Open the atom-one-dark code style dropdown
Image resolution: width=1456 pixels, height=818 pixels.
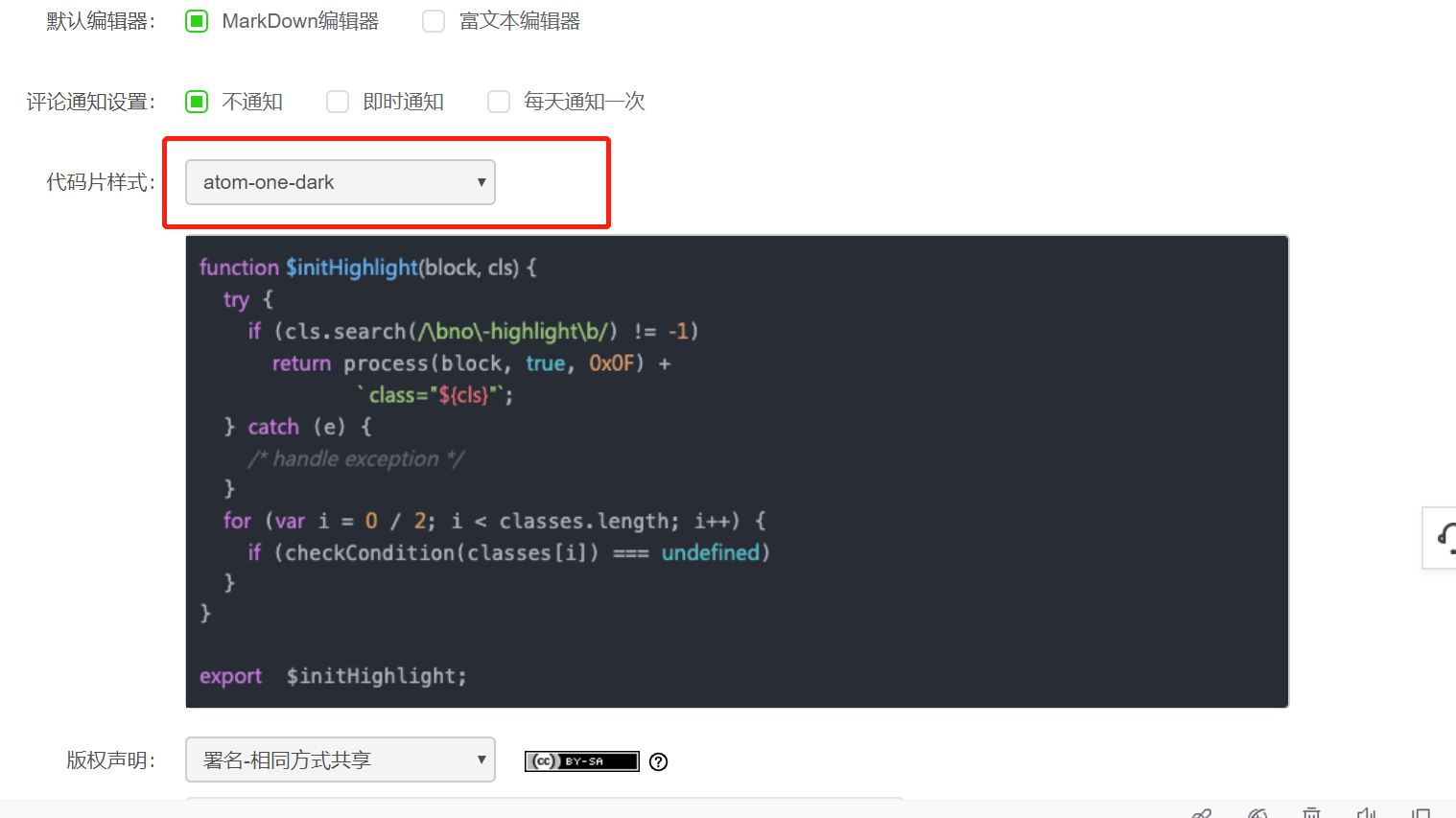(x=341, y=182)
